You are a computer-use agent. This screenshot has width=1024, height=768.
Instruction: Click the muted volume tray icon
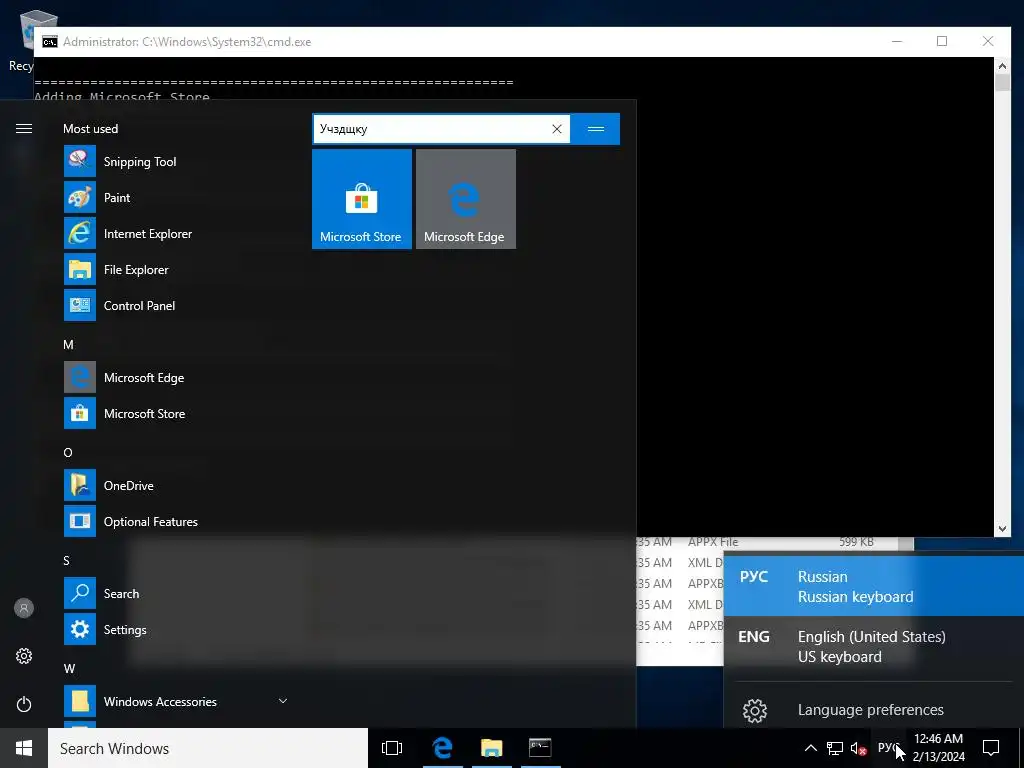(x=858, y=748)
